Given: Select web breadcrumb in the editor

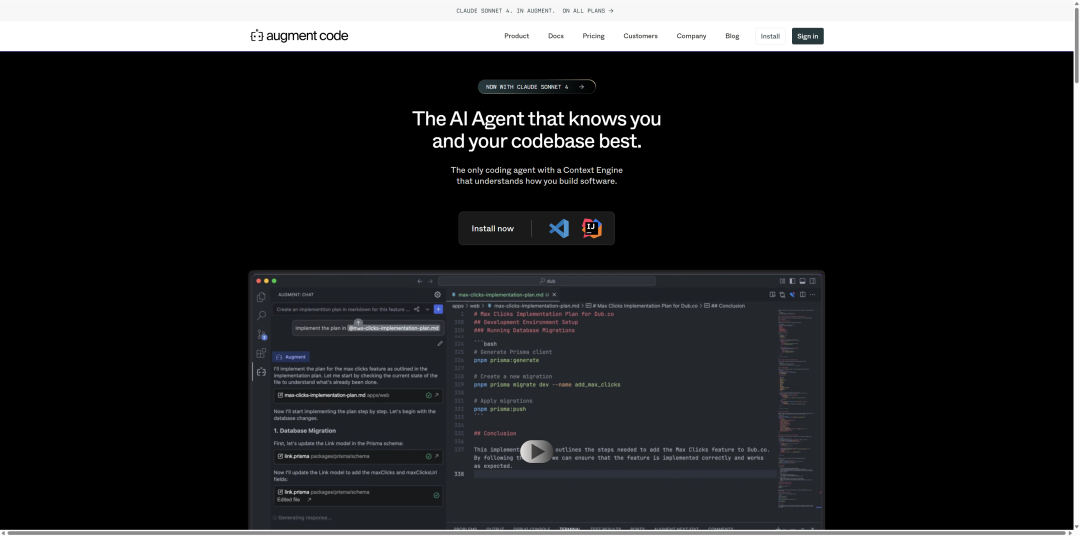Looking at the screenshot, I should 475,306.
